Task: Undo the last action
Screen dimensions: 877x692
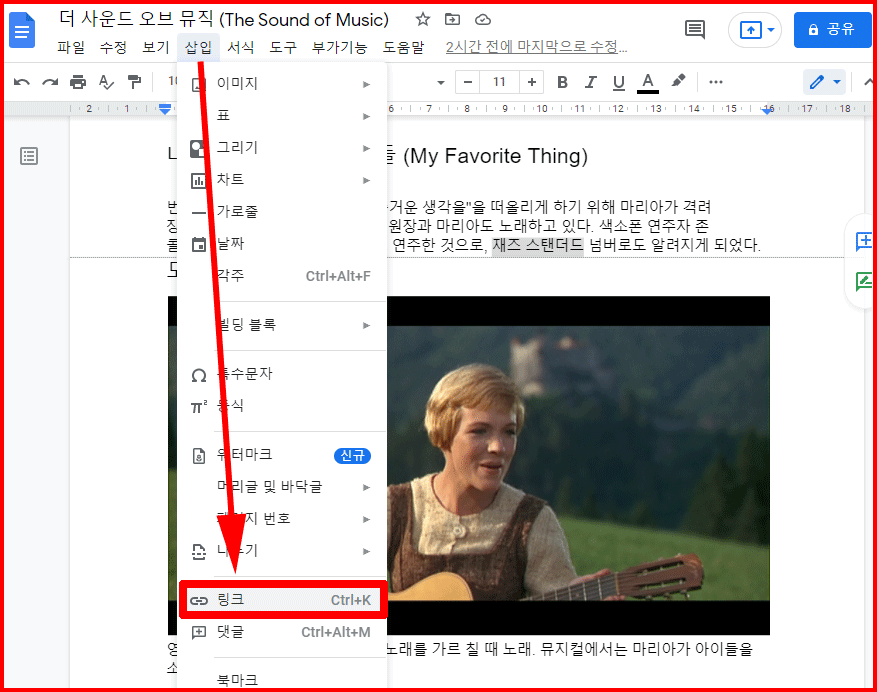Action: (x=21, y=82)
